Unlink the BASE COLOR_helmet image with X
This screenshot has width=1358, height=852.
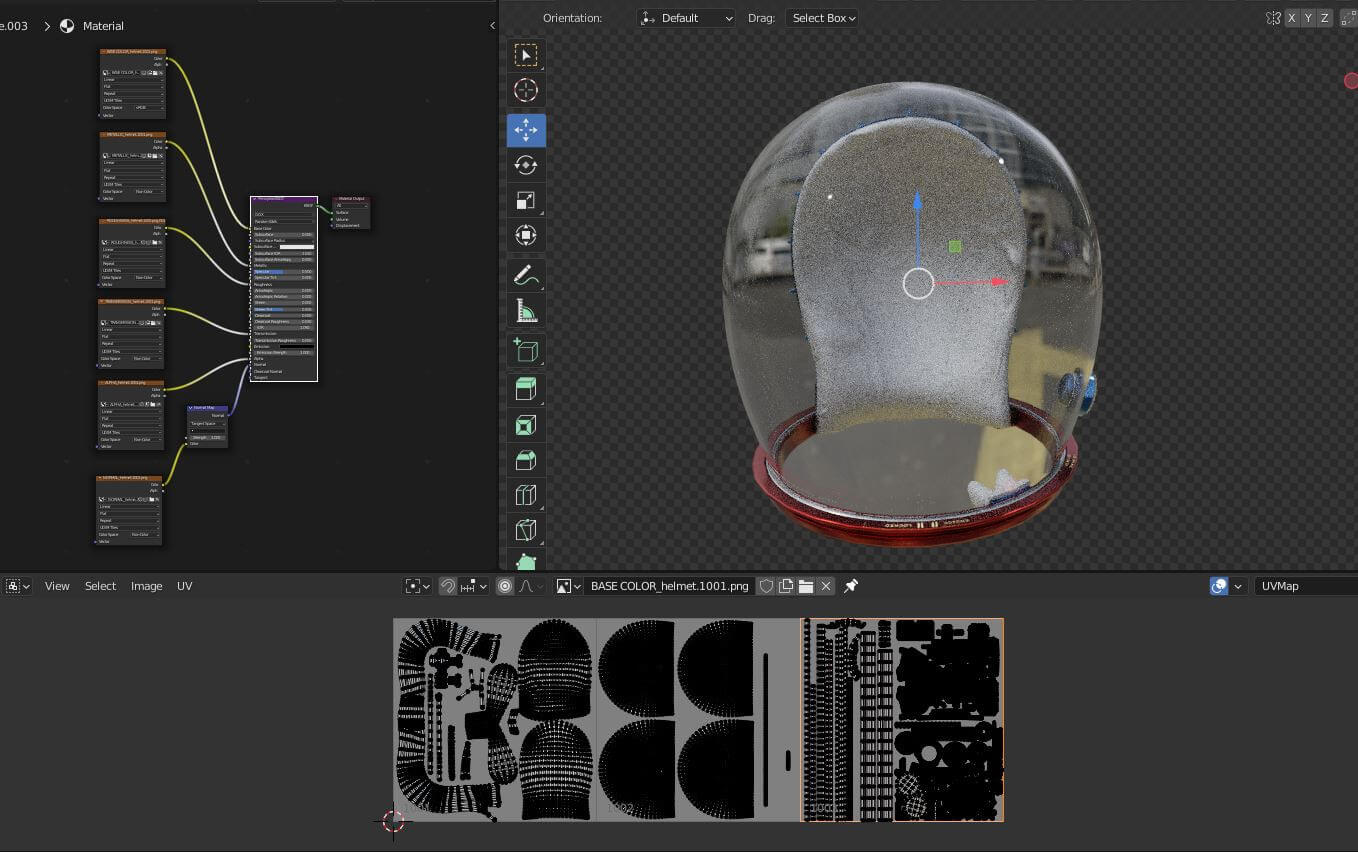pos(826,586)
